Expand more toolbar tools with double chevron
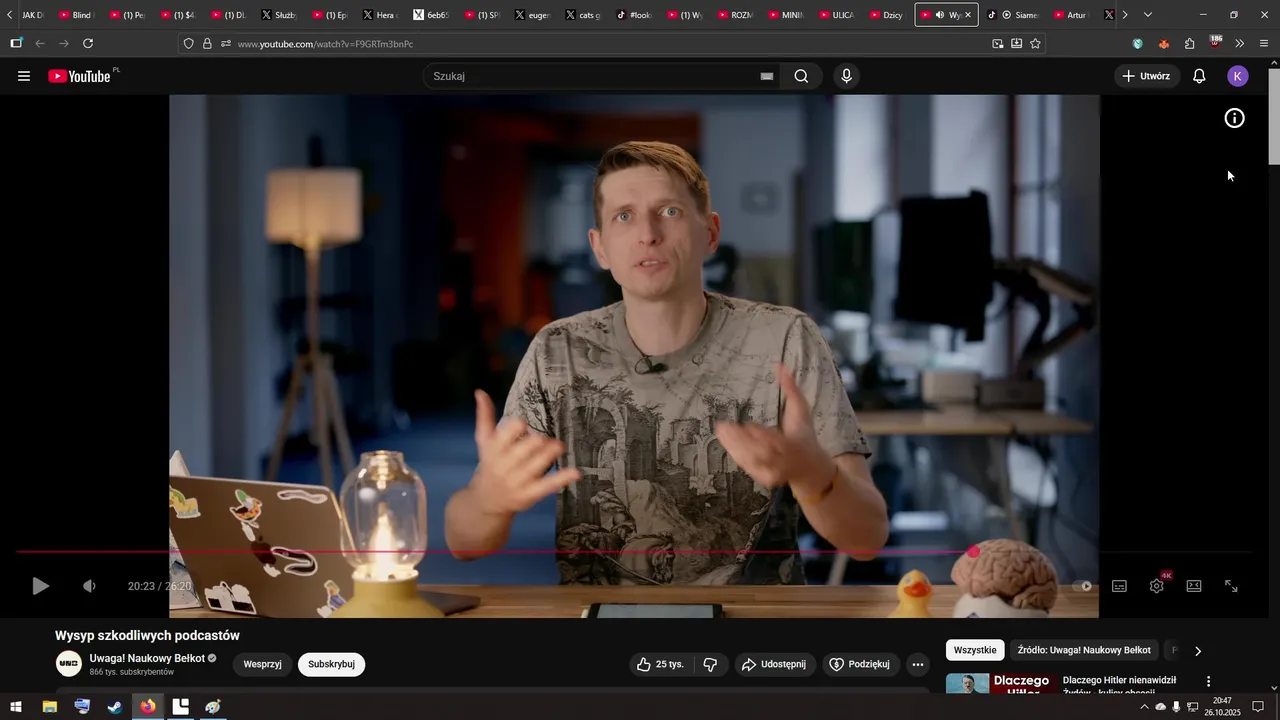Viewport: 1280px width, 720px height. [x=1240, y=44]
